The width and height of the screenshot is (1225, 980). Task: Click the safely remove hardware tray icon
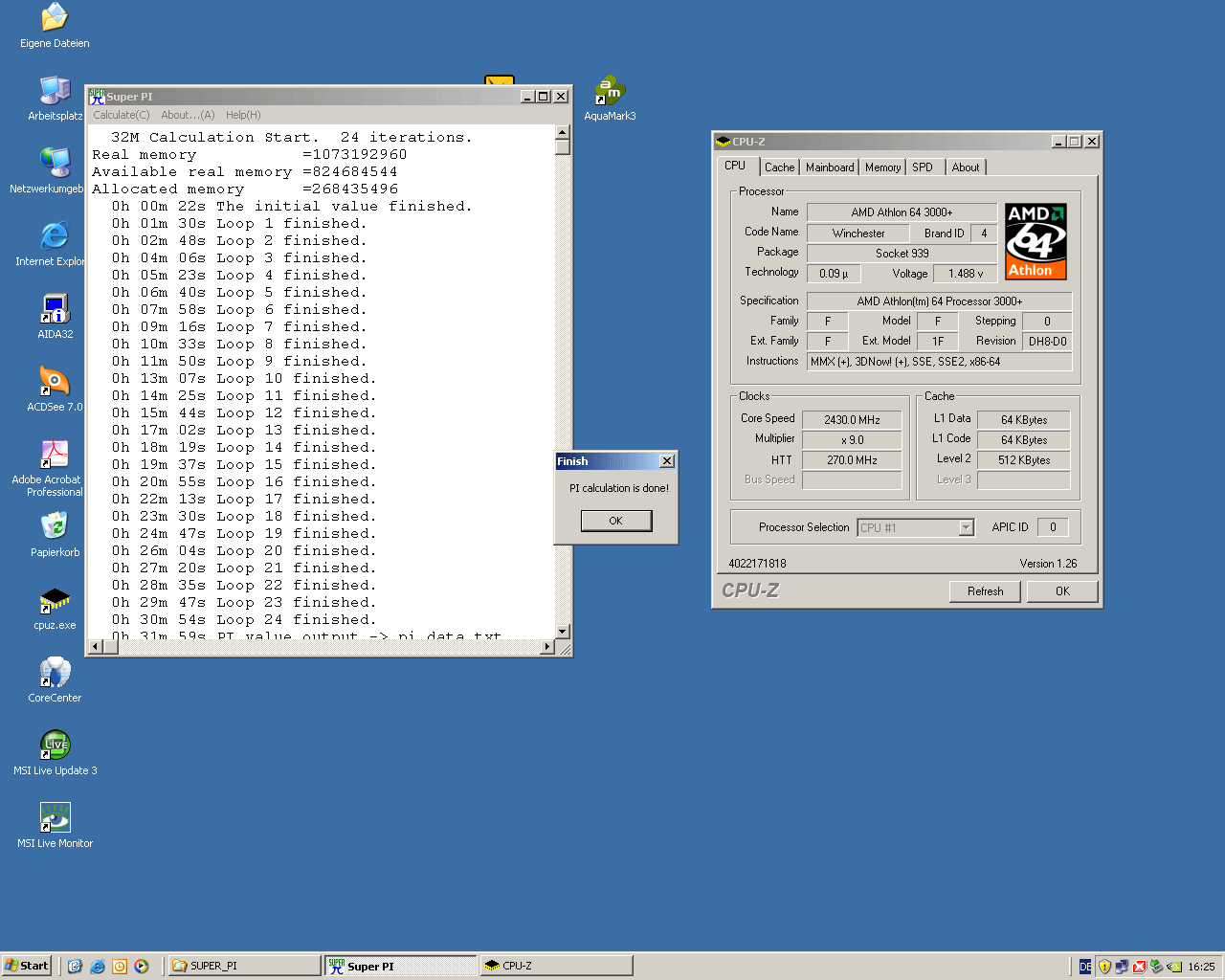1156,967
